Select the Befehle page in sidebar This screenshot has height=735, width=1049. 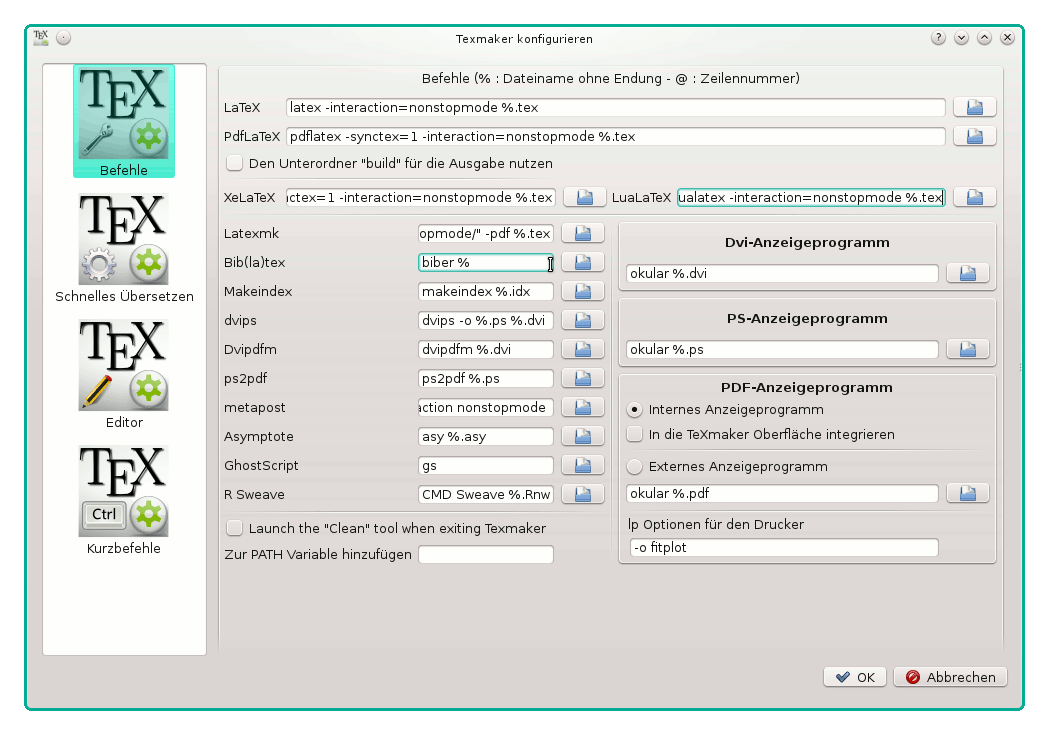point(124,122)
